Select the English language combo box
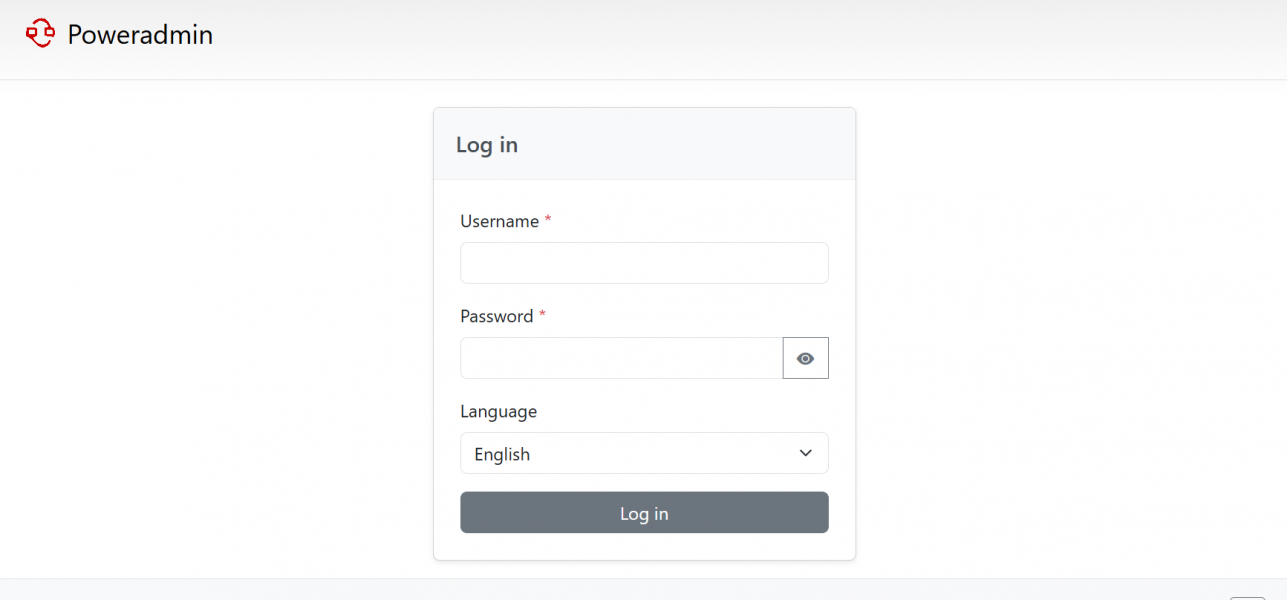Image resolution: width=1287 pixels, height=600 pixels. pyautogui.click(x=644, y=453)
